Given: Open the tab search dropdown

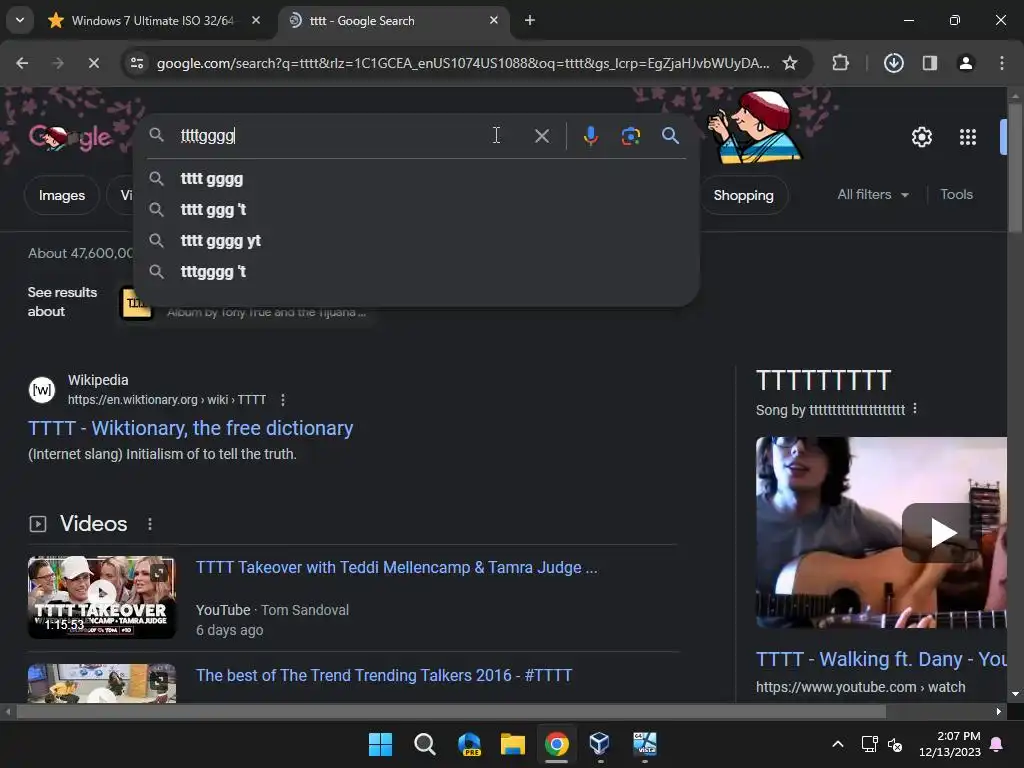Looking at the screenshot, I should pyautogui.click(x=20, y=20).
